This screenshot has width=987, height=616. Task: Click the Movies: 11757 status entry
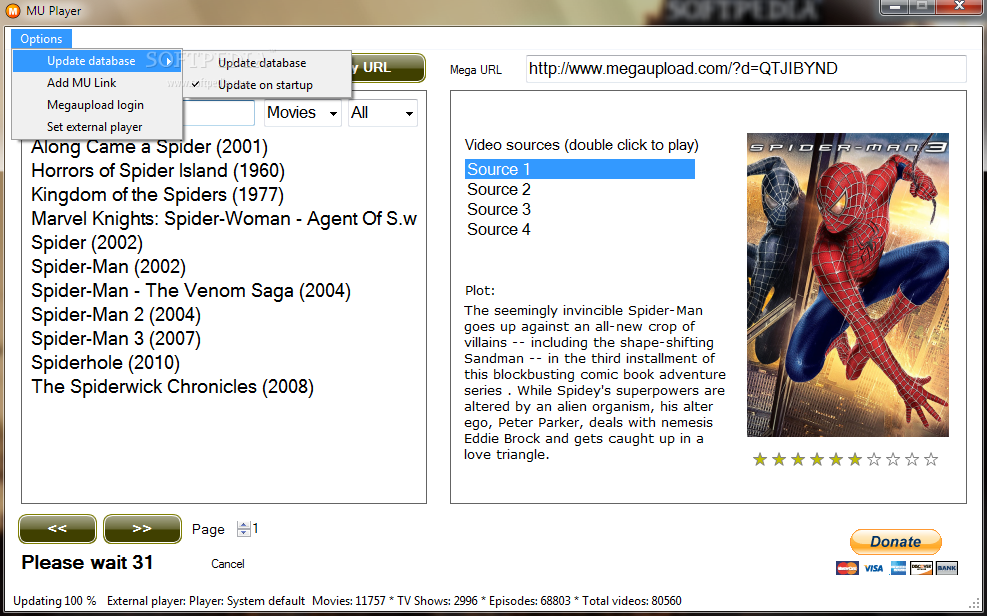(x=349, y=601)
